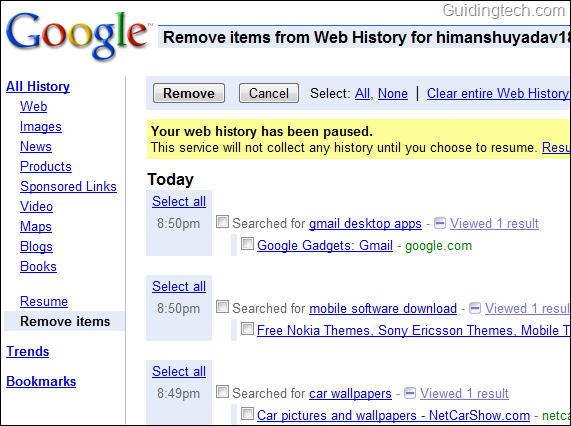Image resolution: width=571 pixels, height=426 pixels.
Task: Click Select all for first 8:50pm entry
Action: [179, 201]
